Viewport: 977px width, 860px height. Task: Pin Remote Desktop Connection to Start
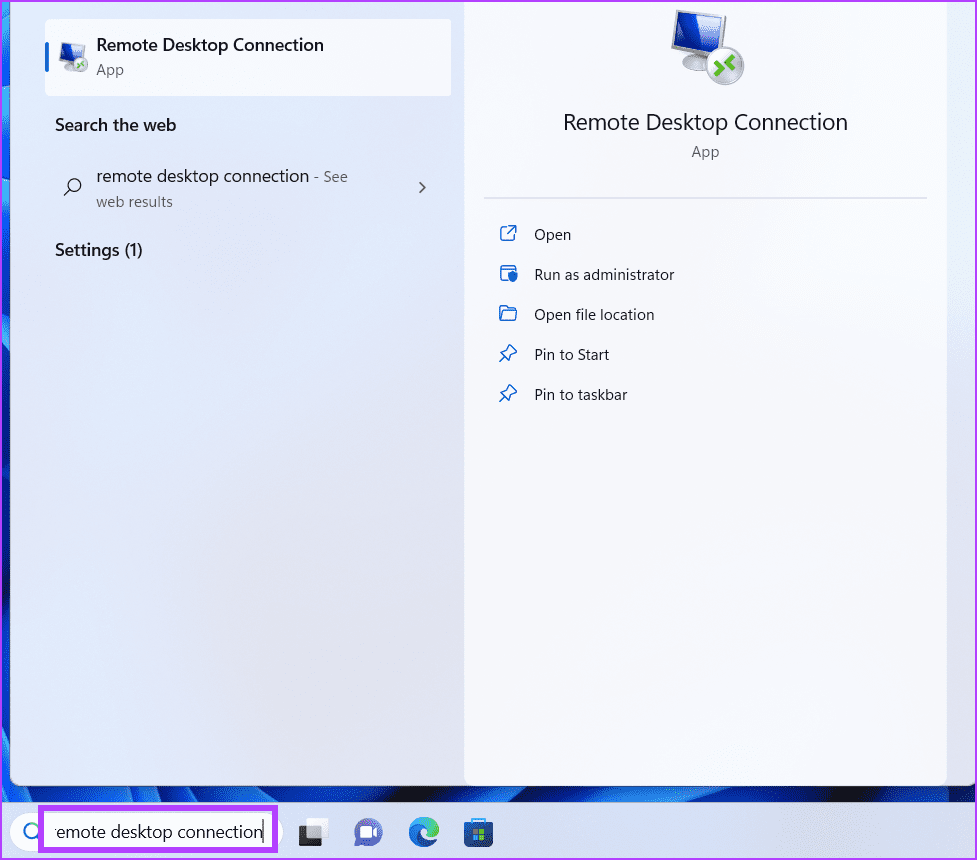click(571, 354)
